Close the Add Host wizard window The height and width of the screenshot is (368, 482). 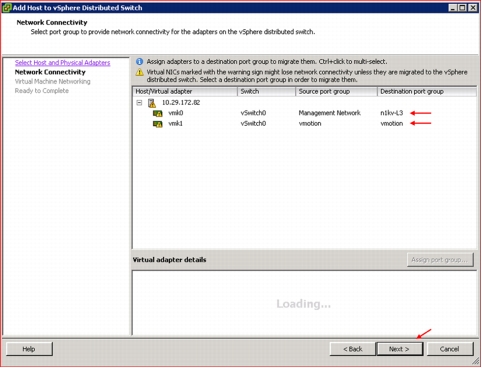tap(473, 7)
